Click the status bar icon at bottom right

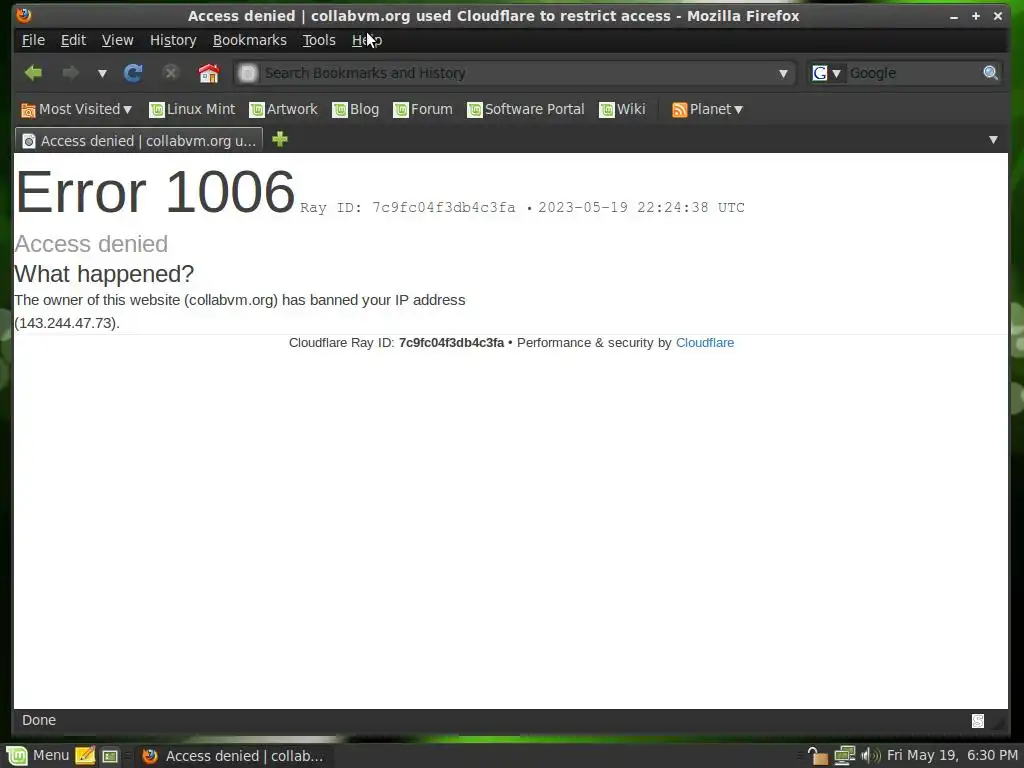[x=978, y=720]
